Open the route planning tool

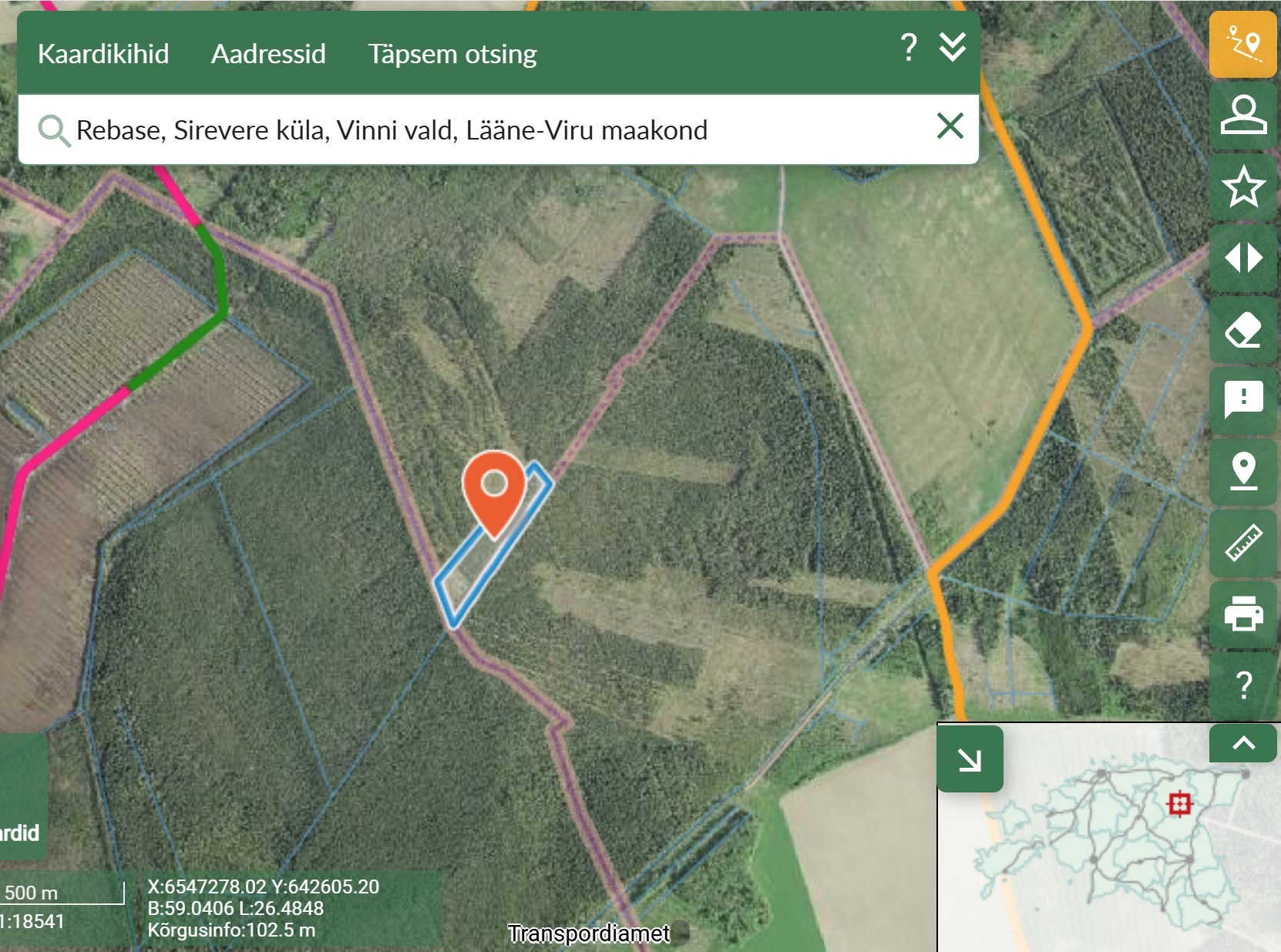(1242, 44)
